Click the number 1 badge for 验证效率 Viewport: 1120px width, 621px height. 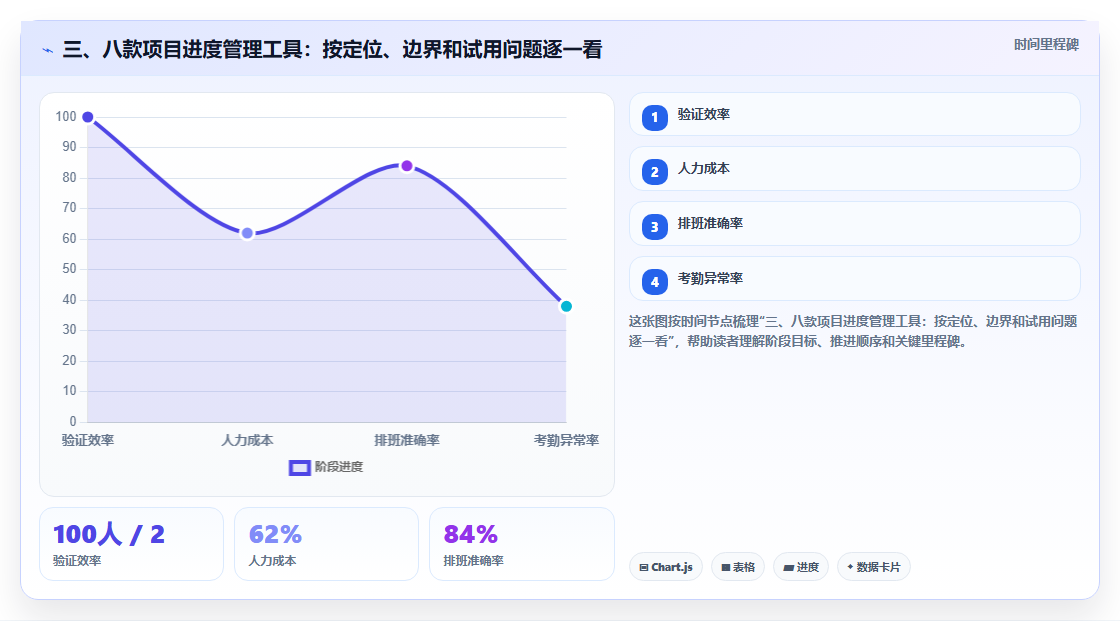pyautogui.click(x=654, y=118)
